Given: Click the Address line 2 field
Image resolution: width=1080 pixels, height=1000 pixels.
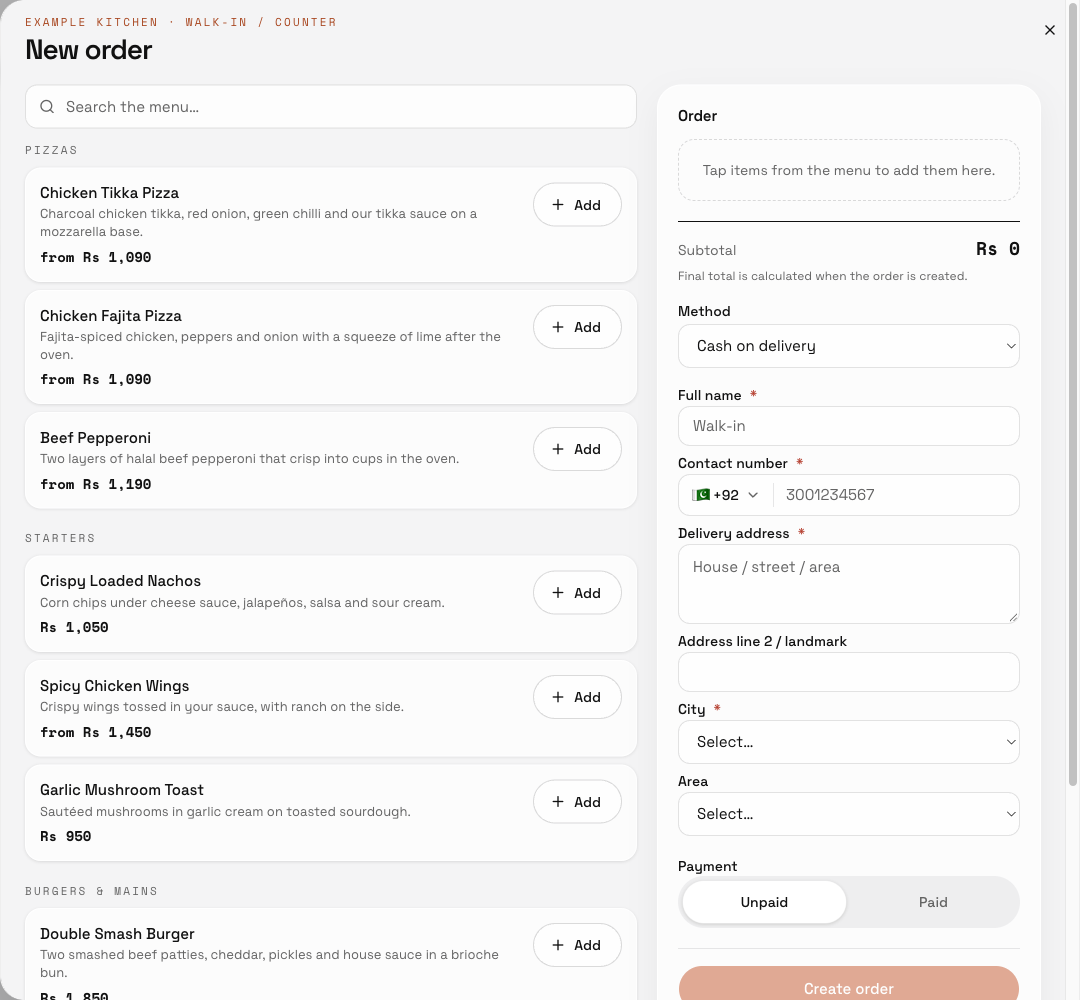Looking at the screenshot, I should click(849, 672).
